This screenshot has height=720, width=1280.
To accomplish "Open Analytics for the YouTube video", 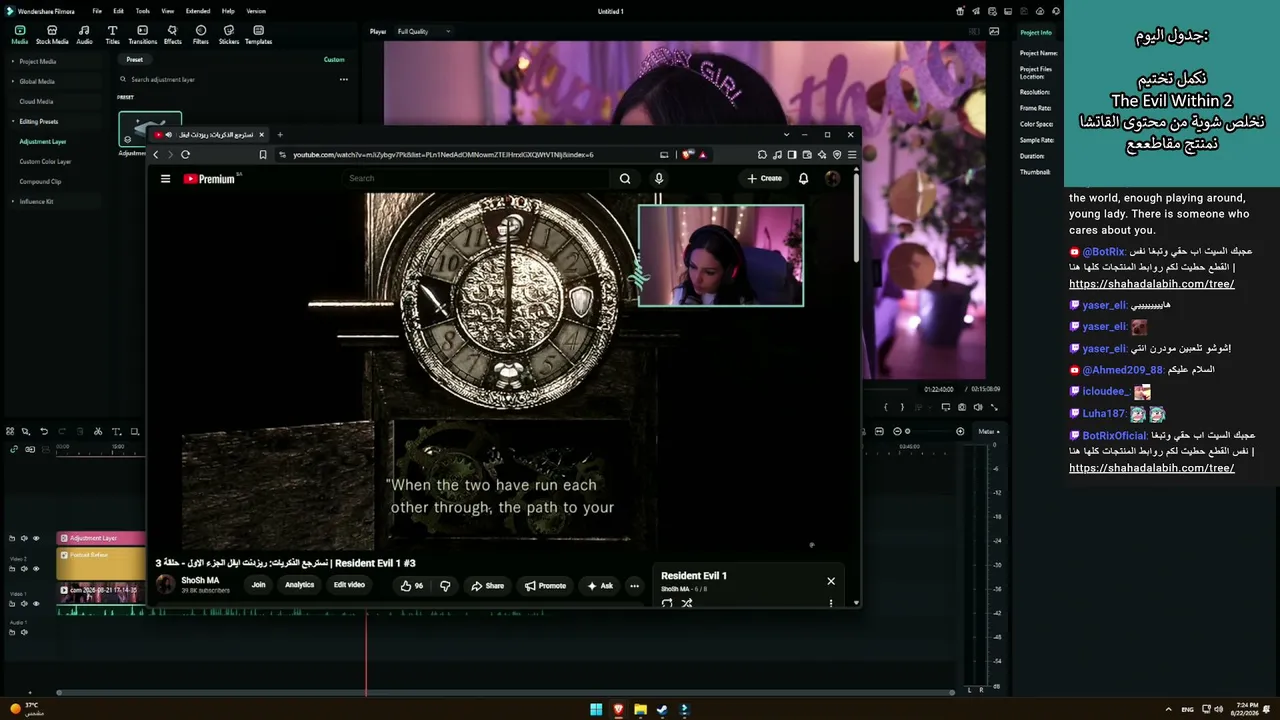I will 299,585.
